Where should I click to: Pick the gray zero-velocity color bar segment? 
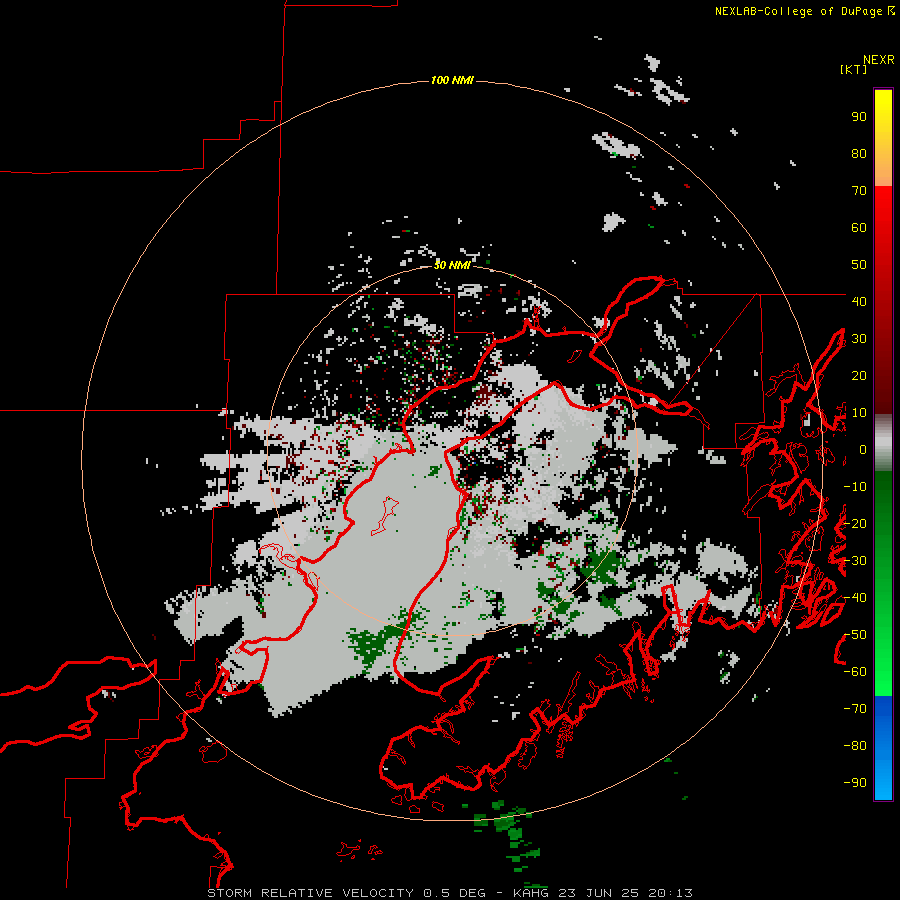(883, 443)
